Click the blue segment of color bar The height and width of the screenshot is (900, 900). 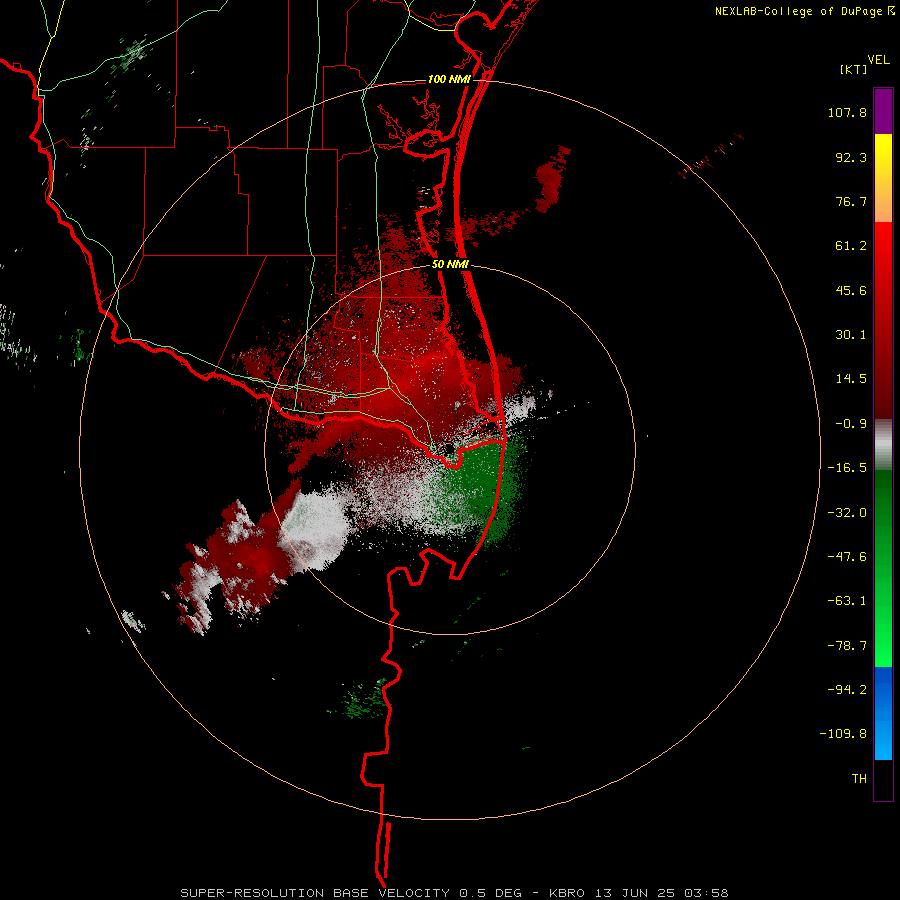tap(883, 713)
